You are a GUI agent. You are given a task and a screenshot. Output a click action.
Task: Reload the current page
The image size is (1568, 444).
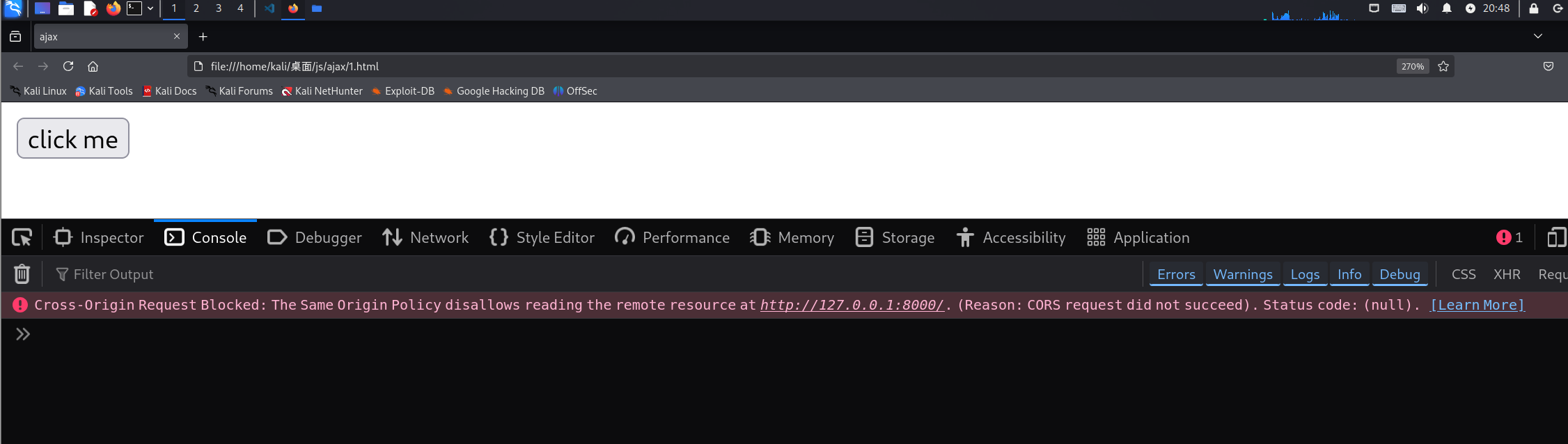(68, 66)
